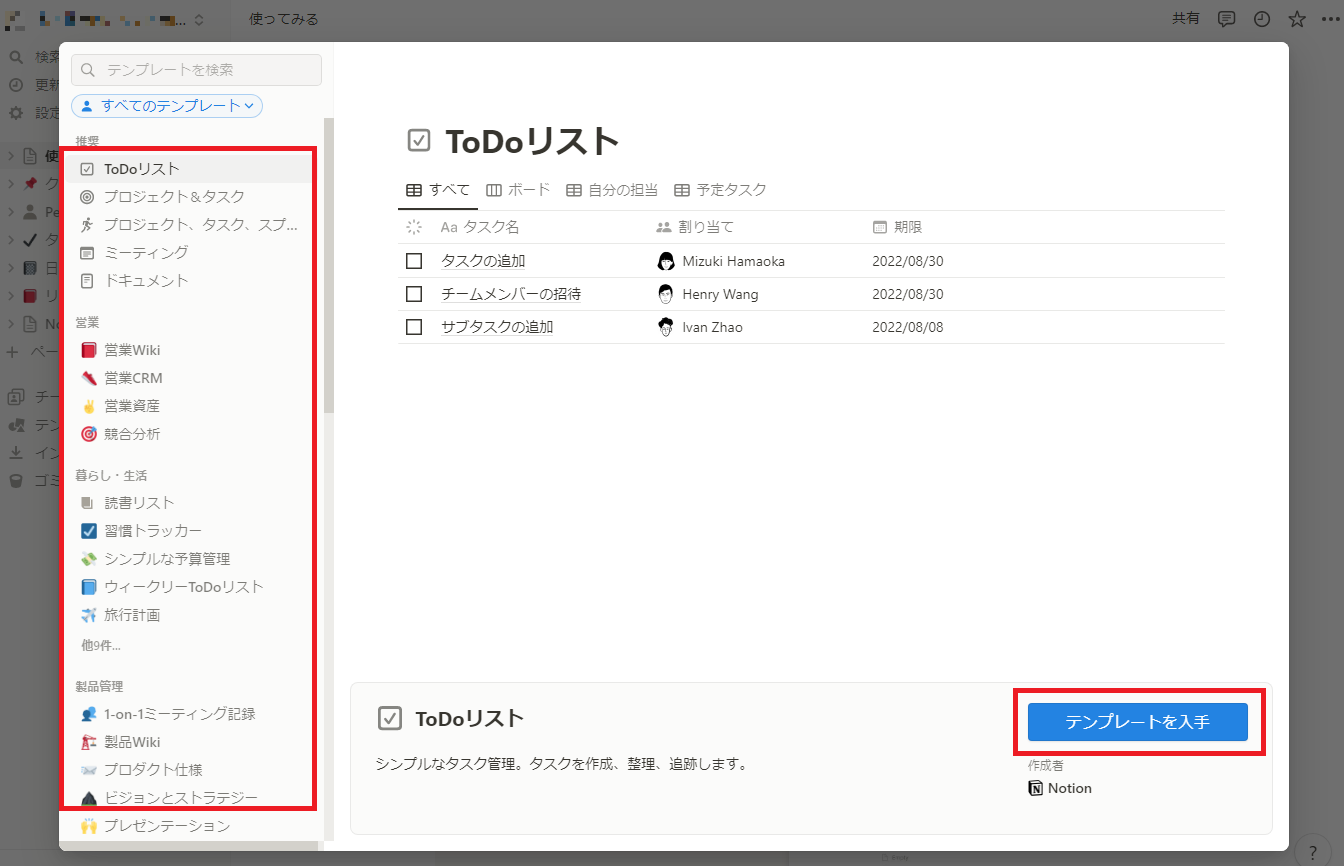Open the three-dot options menu top right

click(x=1331, y=18)
